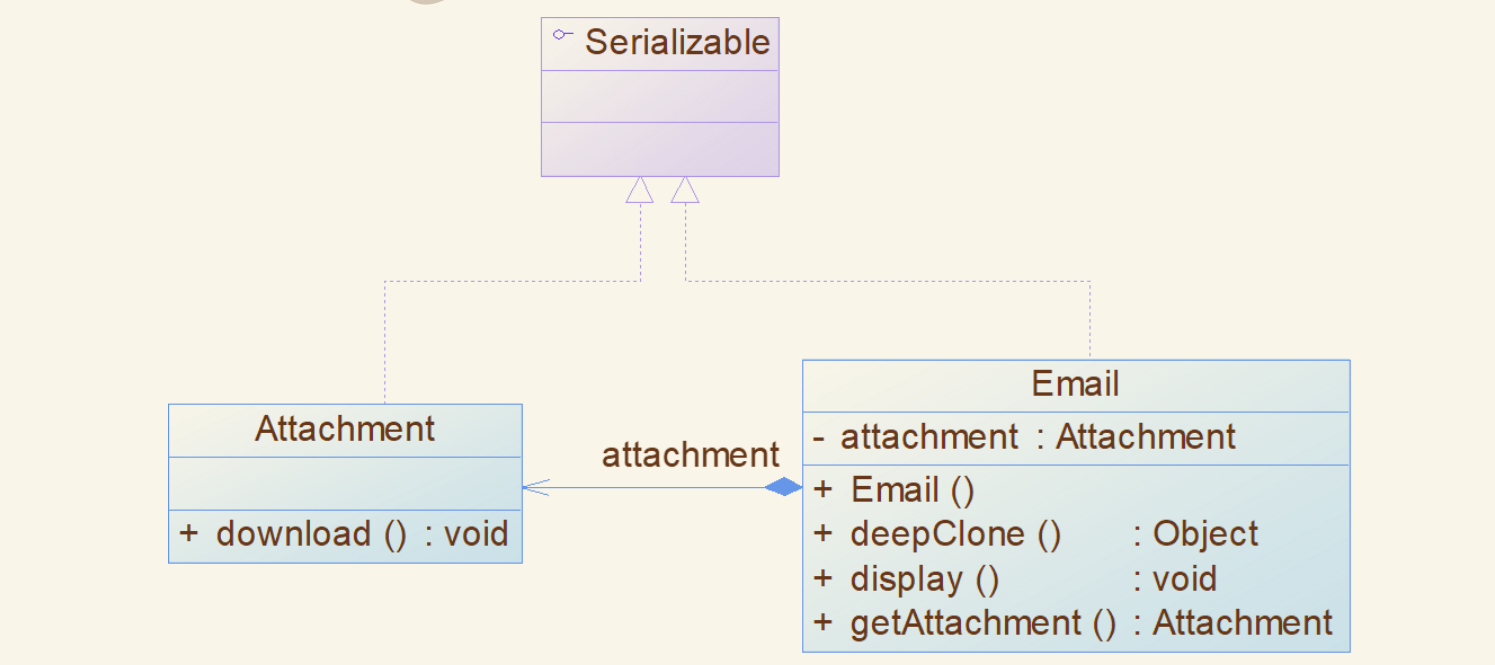
Task: Select the dashed realization line above Email
Action: click(x=1090, y=320)
